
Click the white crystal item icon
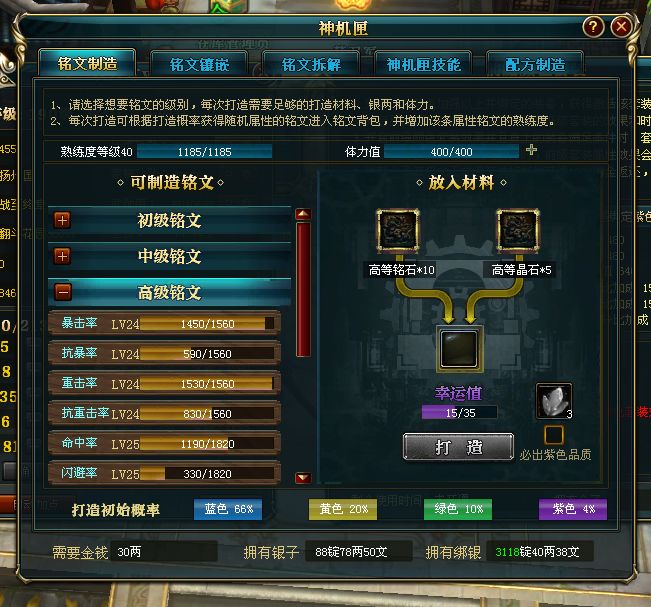pyautogui.click(x=554, y=401)
